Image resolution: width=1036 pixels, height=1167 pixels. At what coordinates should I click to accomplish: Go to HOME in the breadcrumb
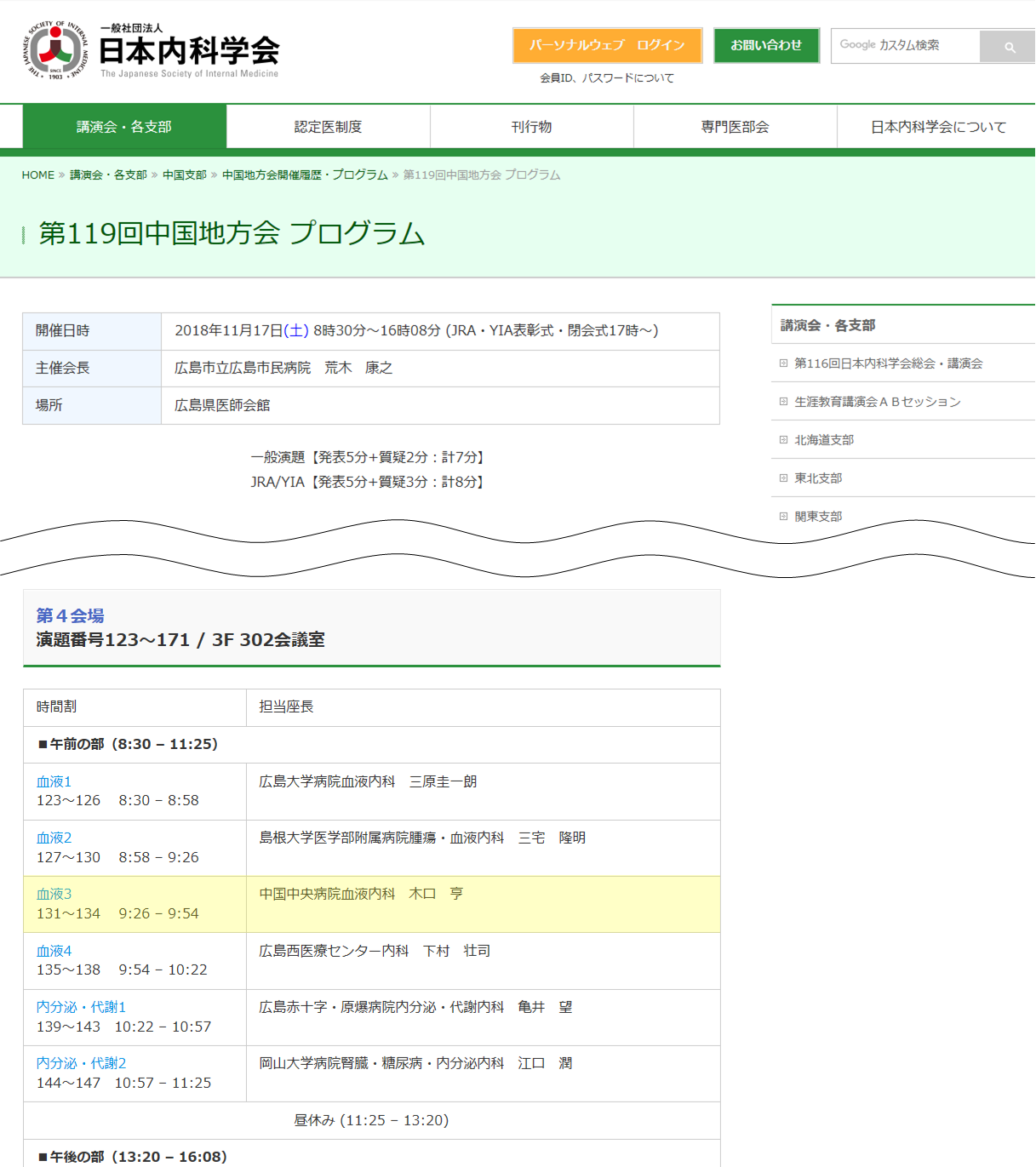pyautogui.click(x=38, y=175)
